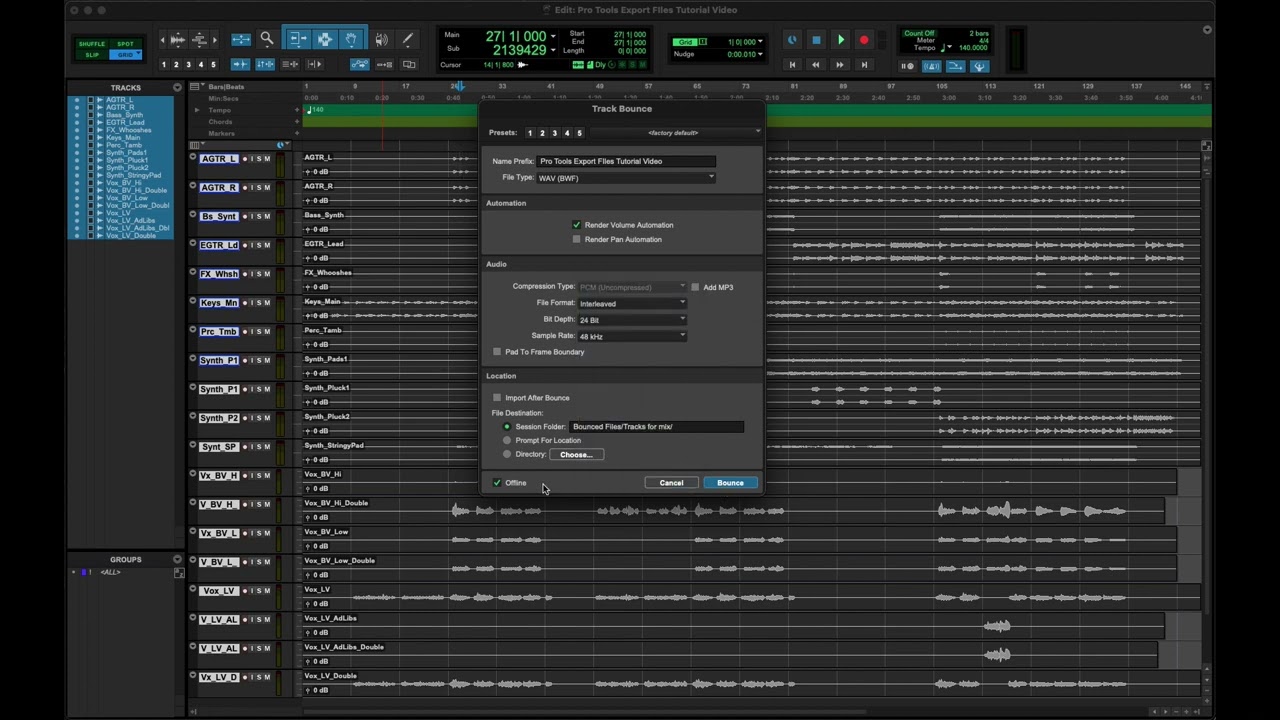Click the Session Folder path field

coord(656,427)
